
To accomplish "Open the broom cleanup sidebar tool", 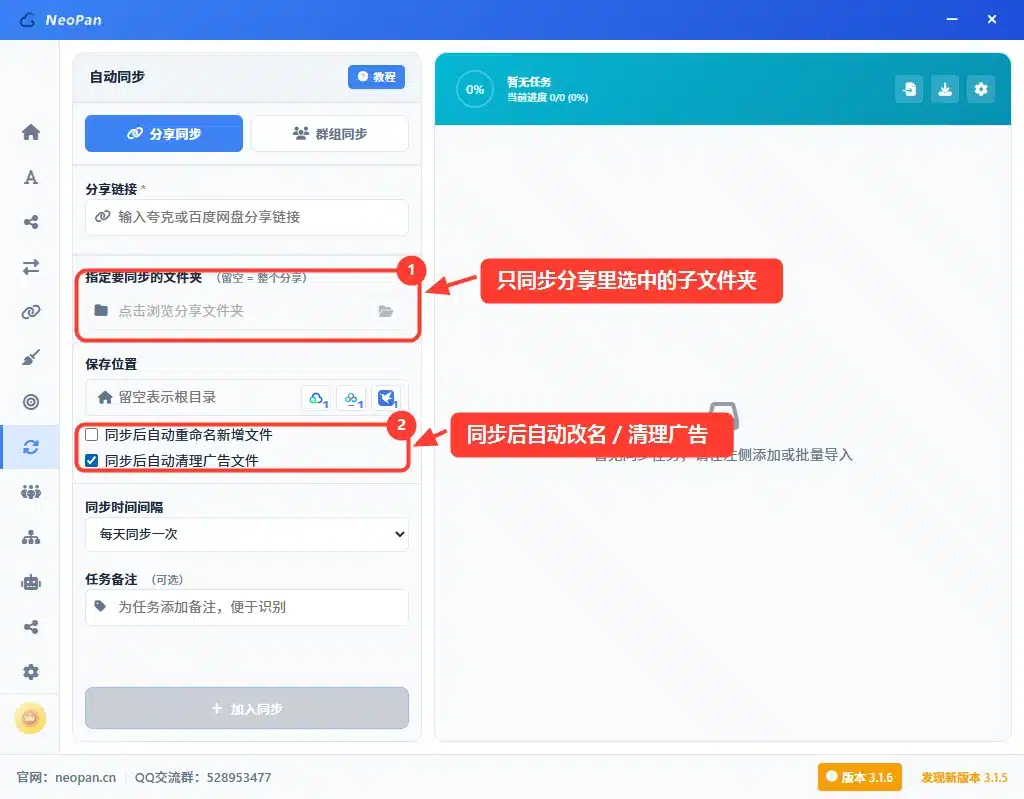I will (x=31, y=357).
